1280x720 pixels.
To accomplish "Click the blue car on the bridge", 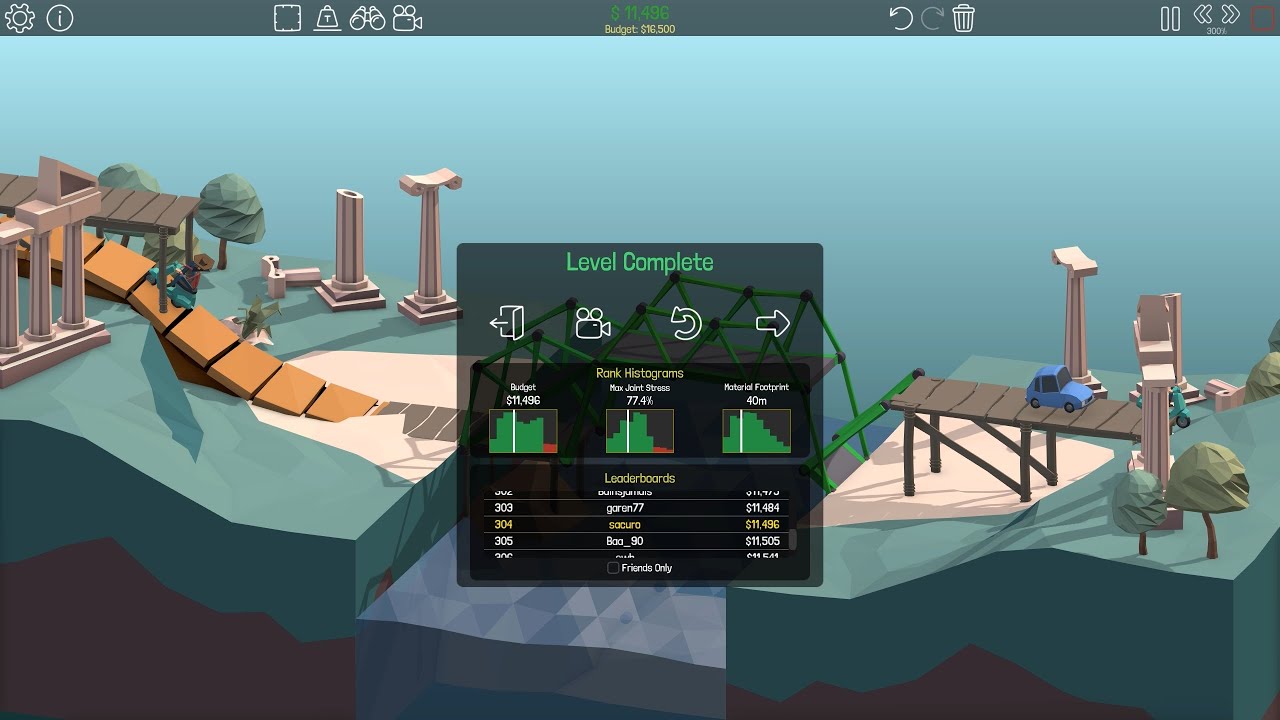I will pyautogui.click(x=1060, y=388).
